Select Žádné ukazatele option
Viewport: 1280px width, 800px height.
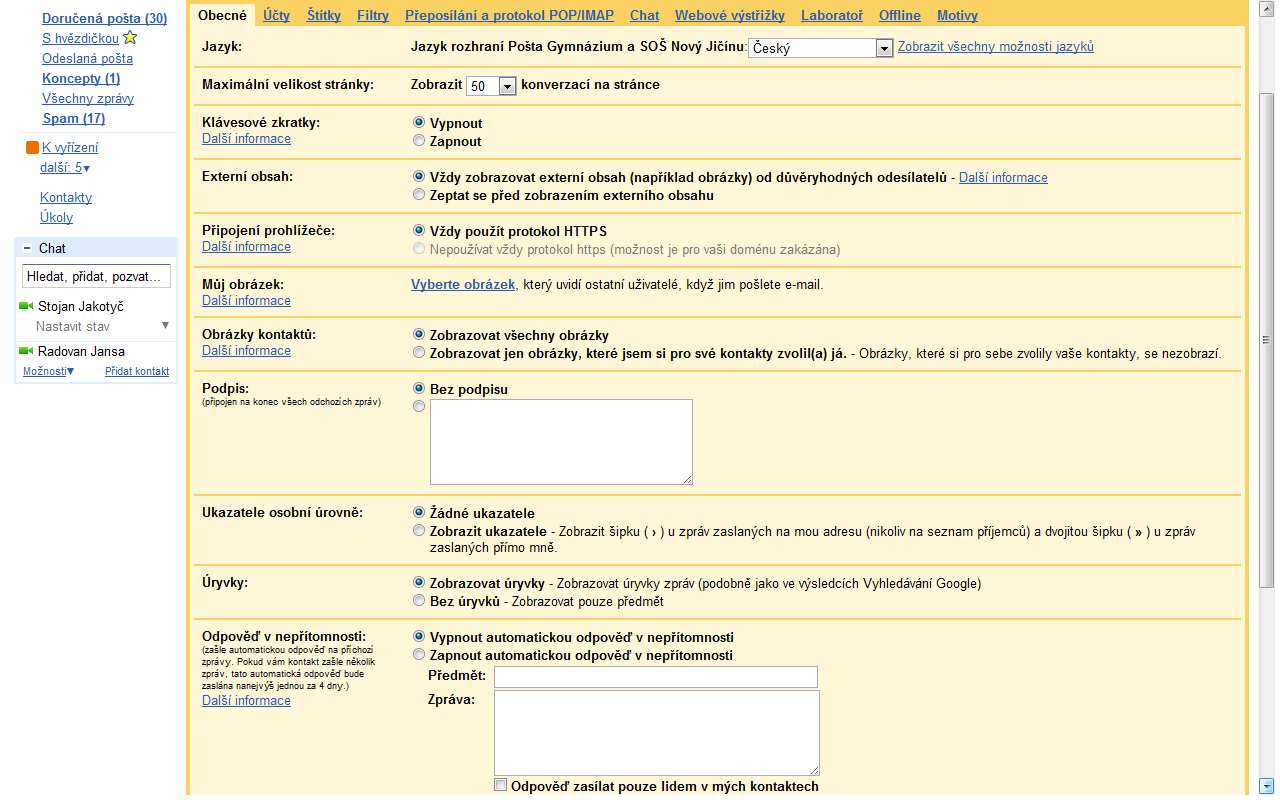(419, 512)
